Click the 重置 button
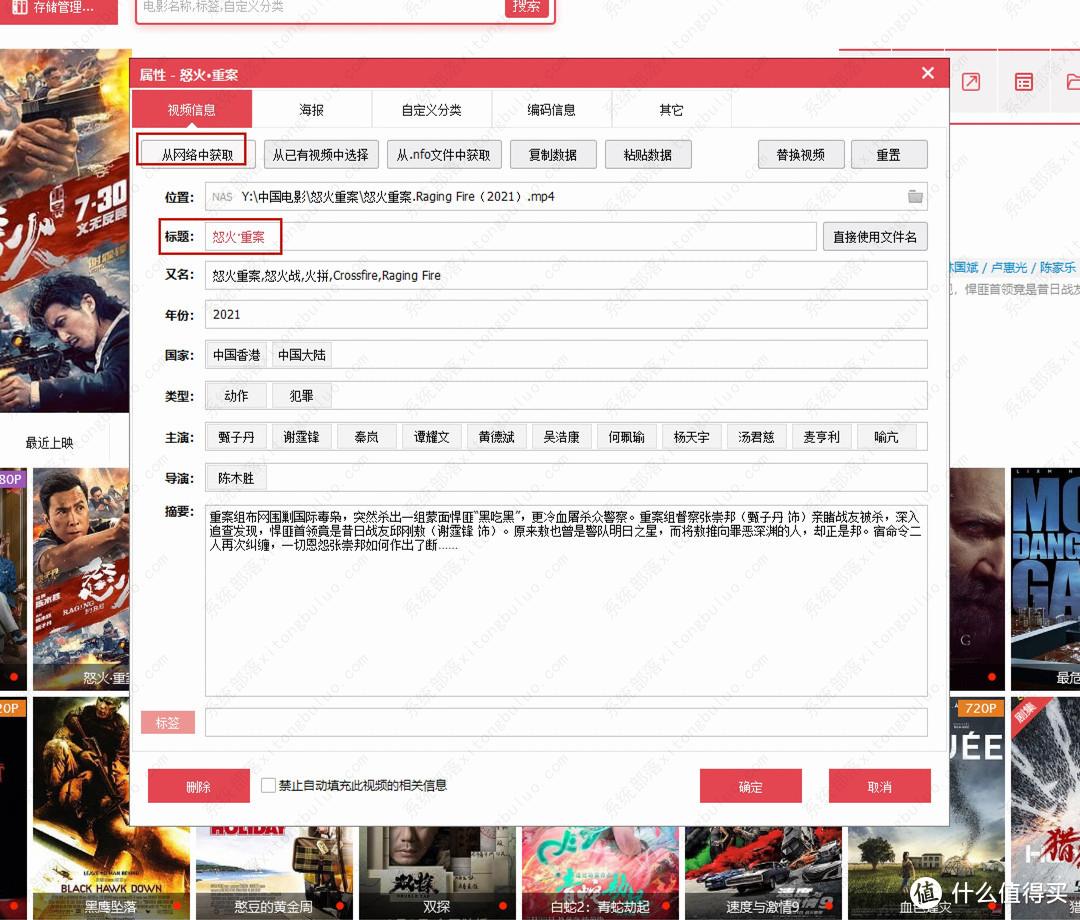 coord(889,155)
